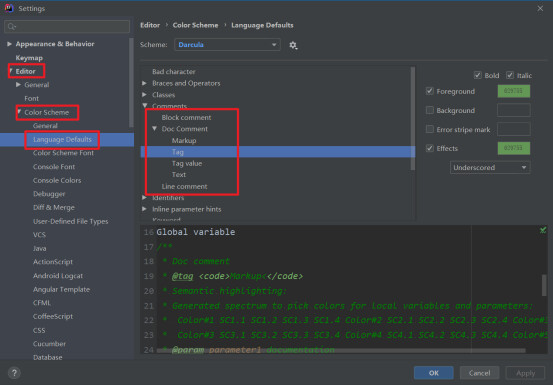Select Console Font item
This screenshot has width=553, height=386.
click(54, 167)
